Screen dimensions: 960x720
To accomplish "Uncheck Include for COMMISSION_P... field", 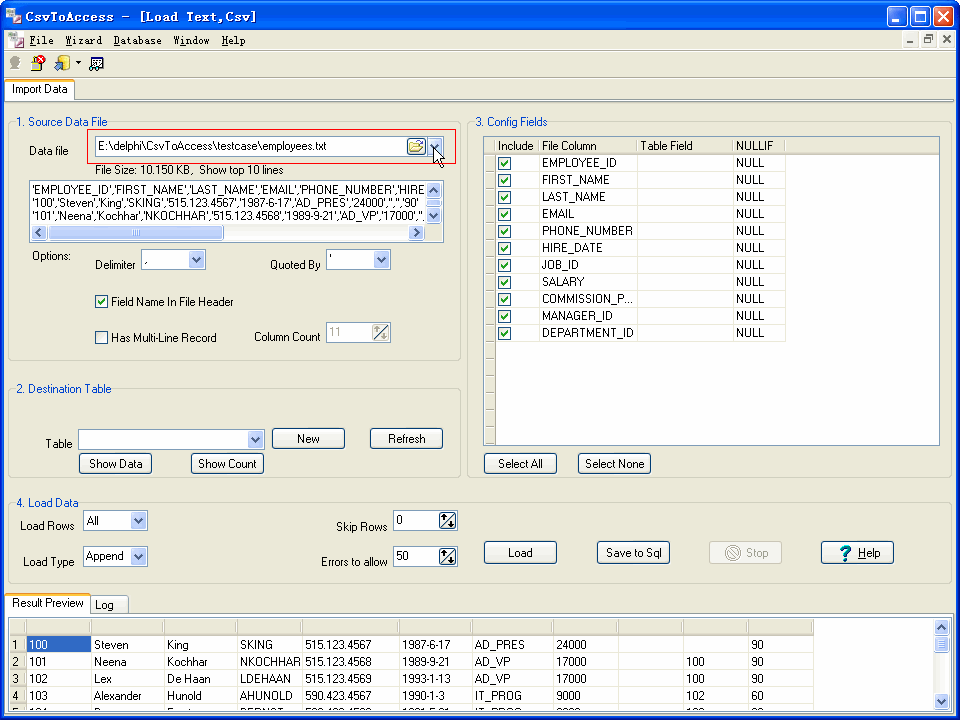I will [x=504, y=299].
